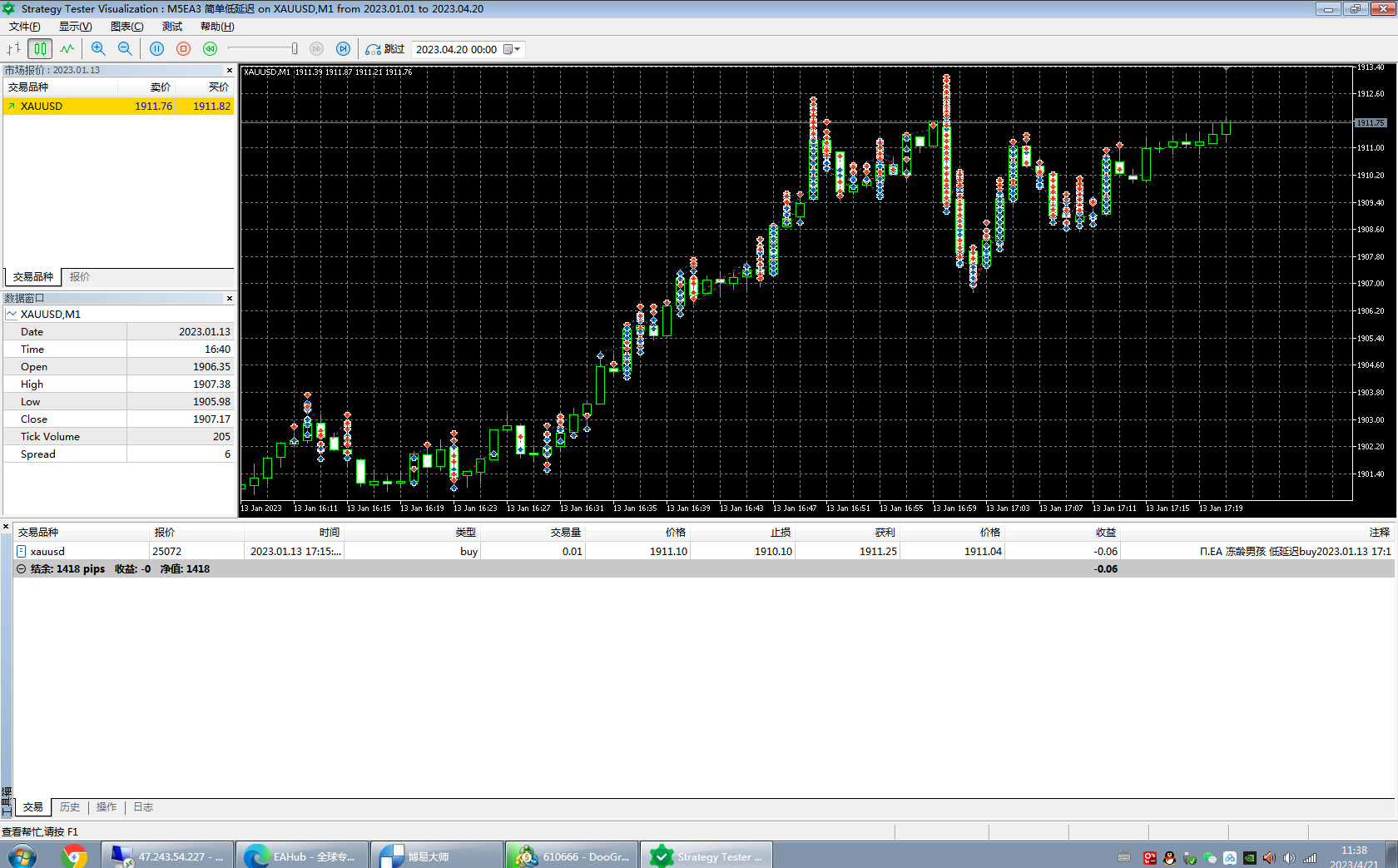1398x868 pixels.
Task: Click the red speaker volume tray icon
Action: [x=1270, y=858]
